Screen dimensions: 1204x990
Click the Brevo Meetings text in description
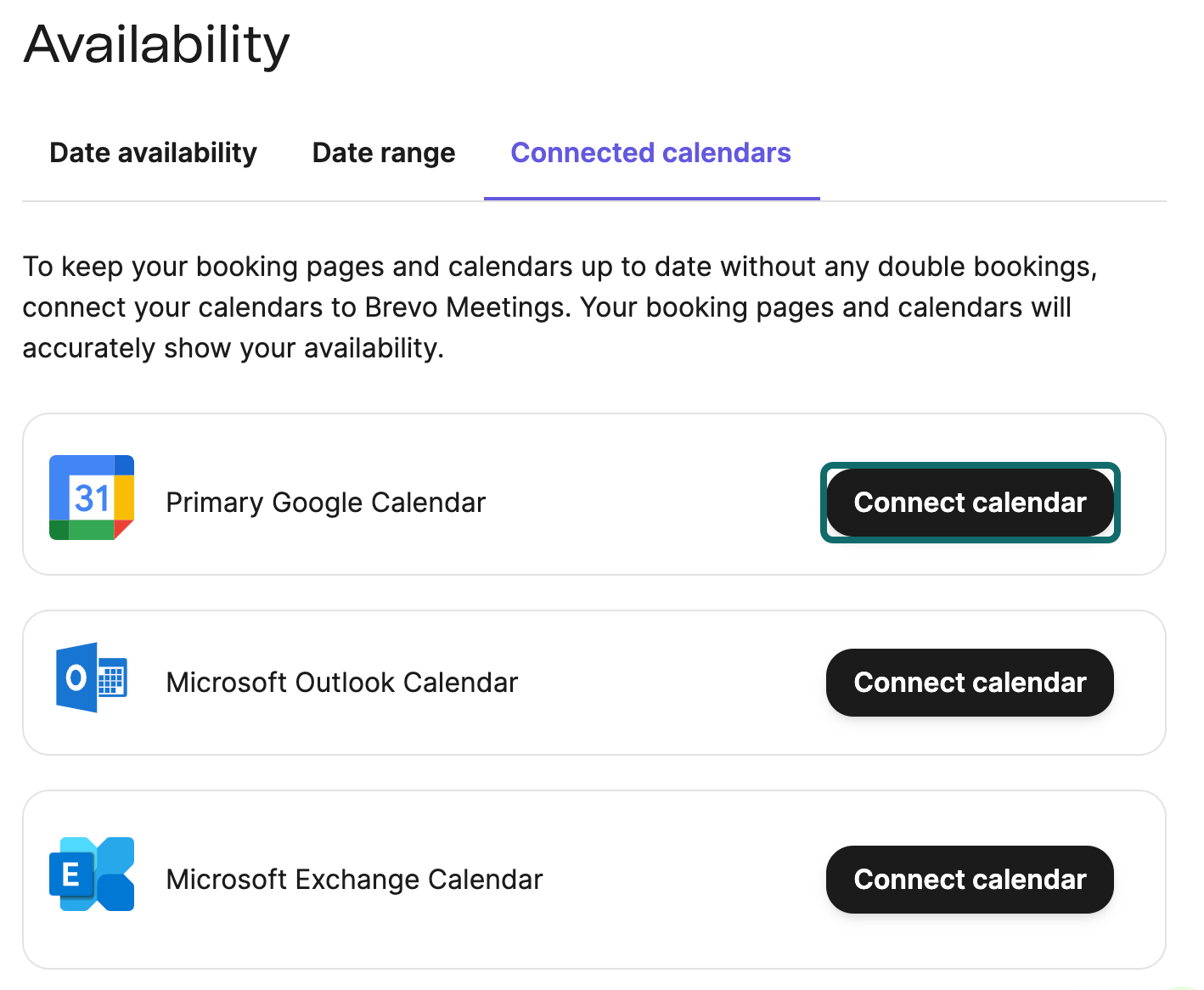(x=464, y=307)
